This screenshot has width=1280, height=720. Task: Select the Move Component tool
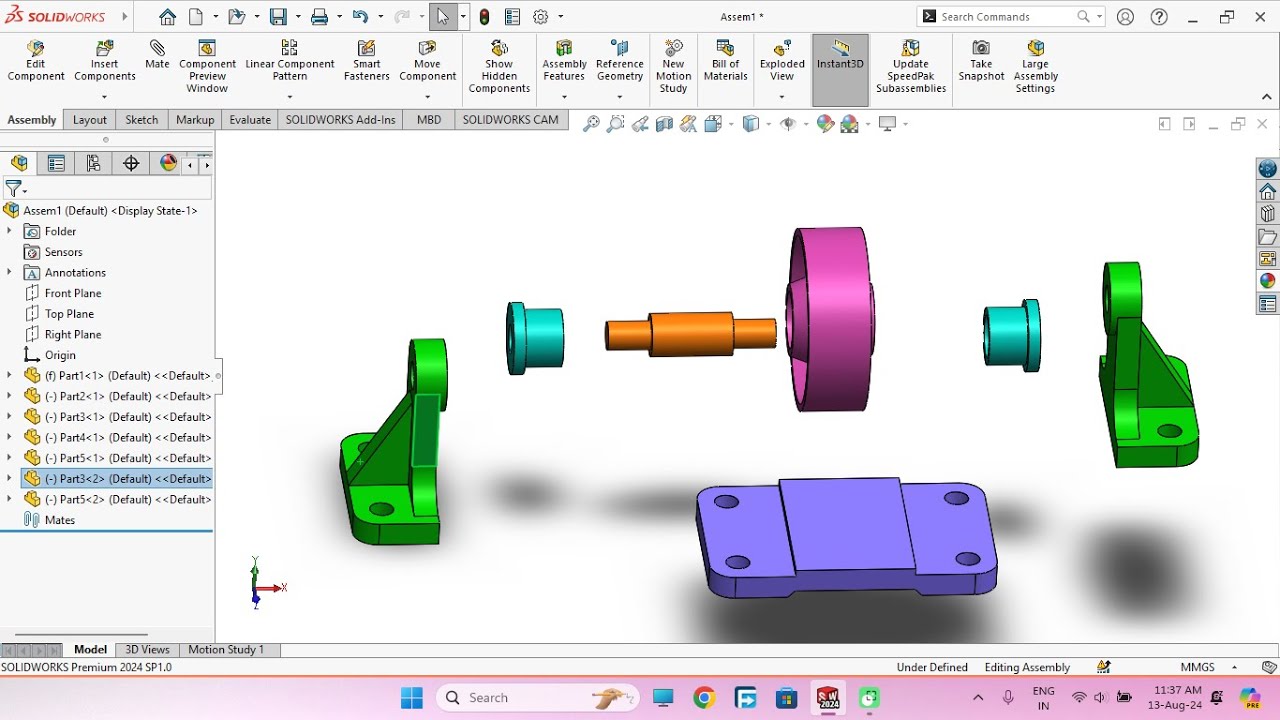(427, 62)
